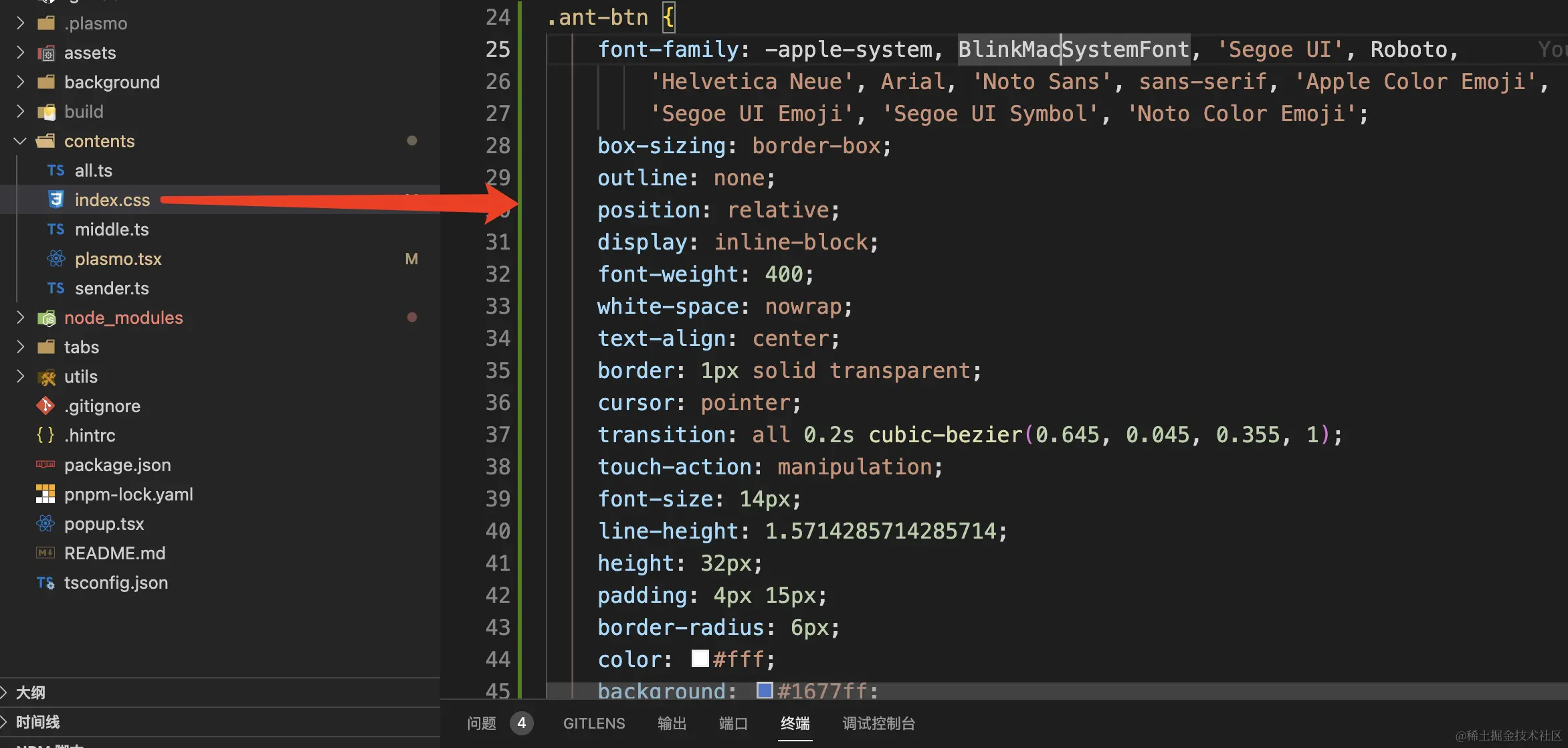Viewport: 1568px width, 748px height.
Task: Switch to the GITLENS panel tab
Action: [x=593, y=723]
